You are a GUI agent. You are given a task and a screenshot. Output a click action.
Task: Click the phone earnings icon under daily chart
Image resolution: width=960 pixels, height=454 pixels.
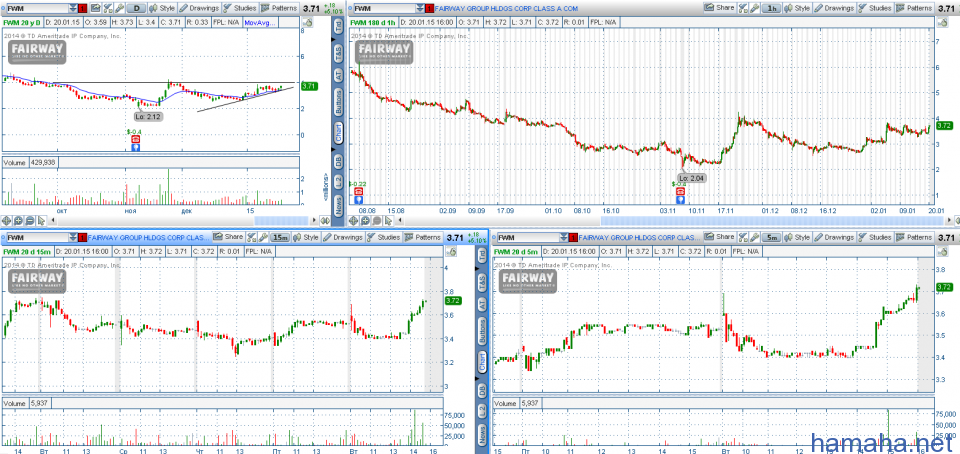click(x=135, y=139)
